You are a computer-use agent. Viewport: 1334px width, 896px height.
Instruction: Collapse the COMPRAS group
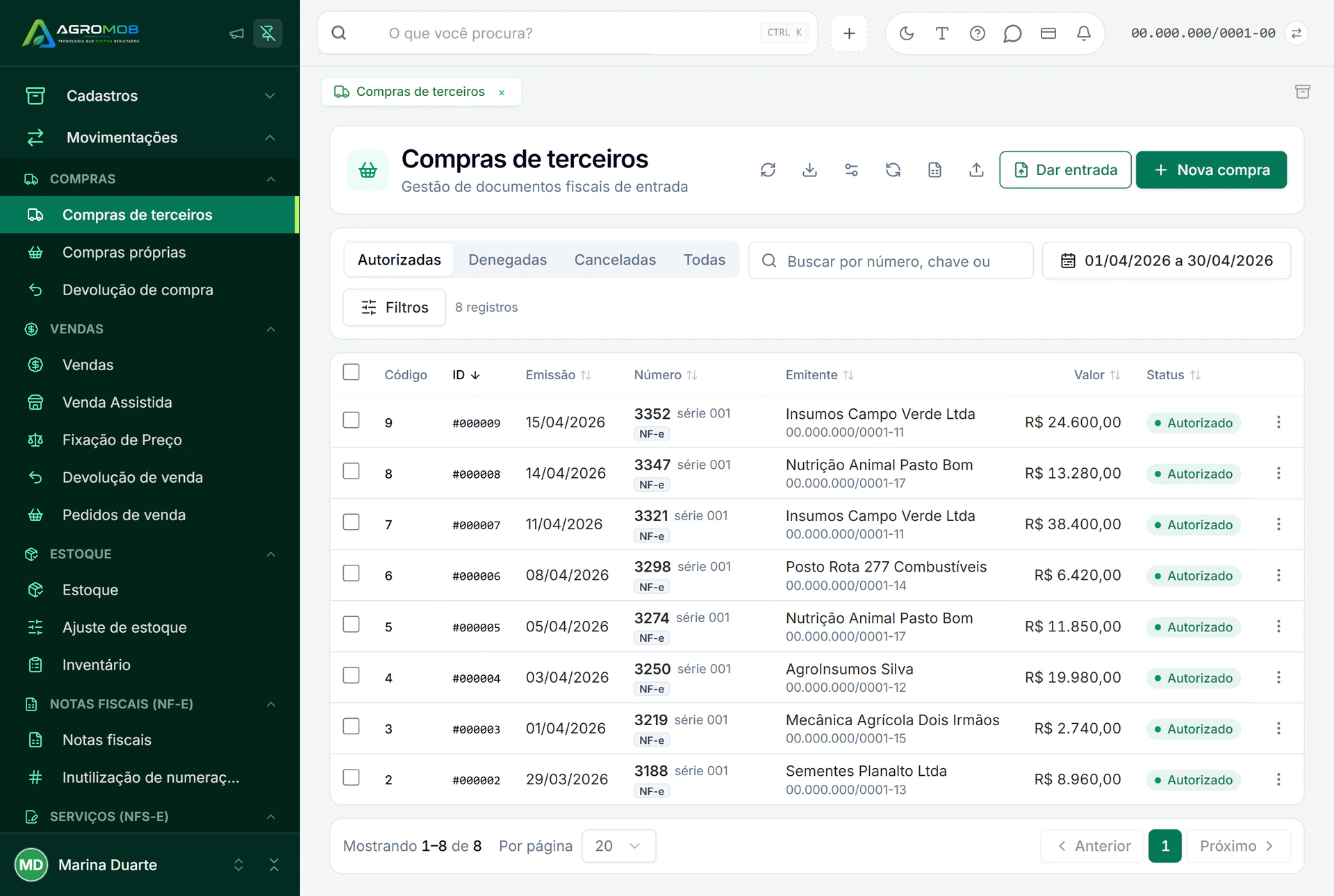point(150,179)
